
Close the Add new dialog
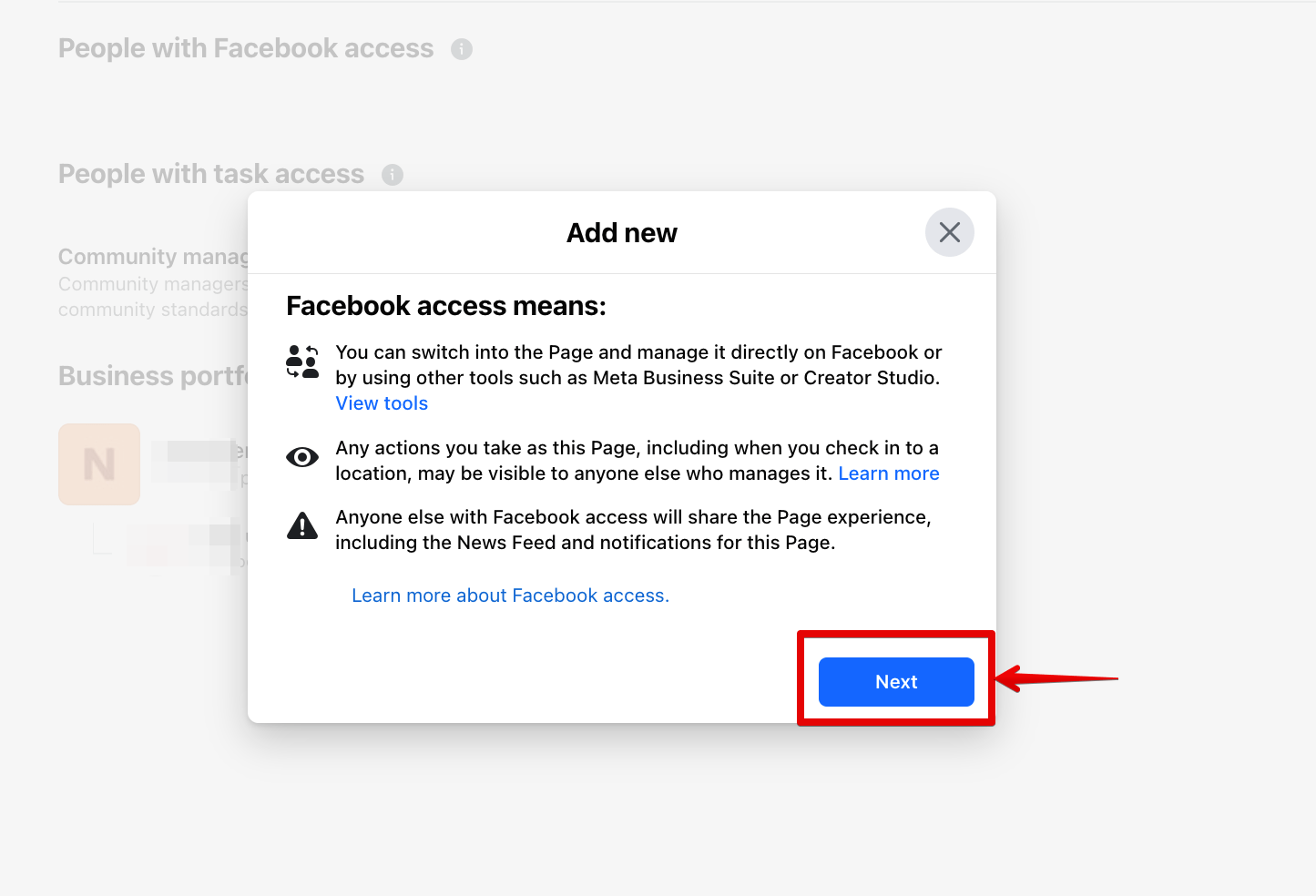click(x=950, y=232)
